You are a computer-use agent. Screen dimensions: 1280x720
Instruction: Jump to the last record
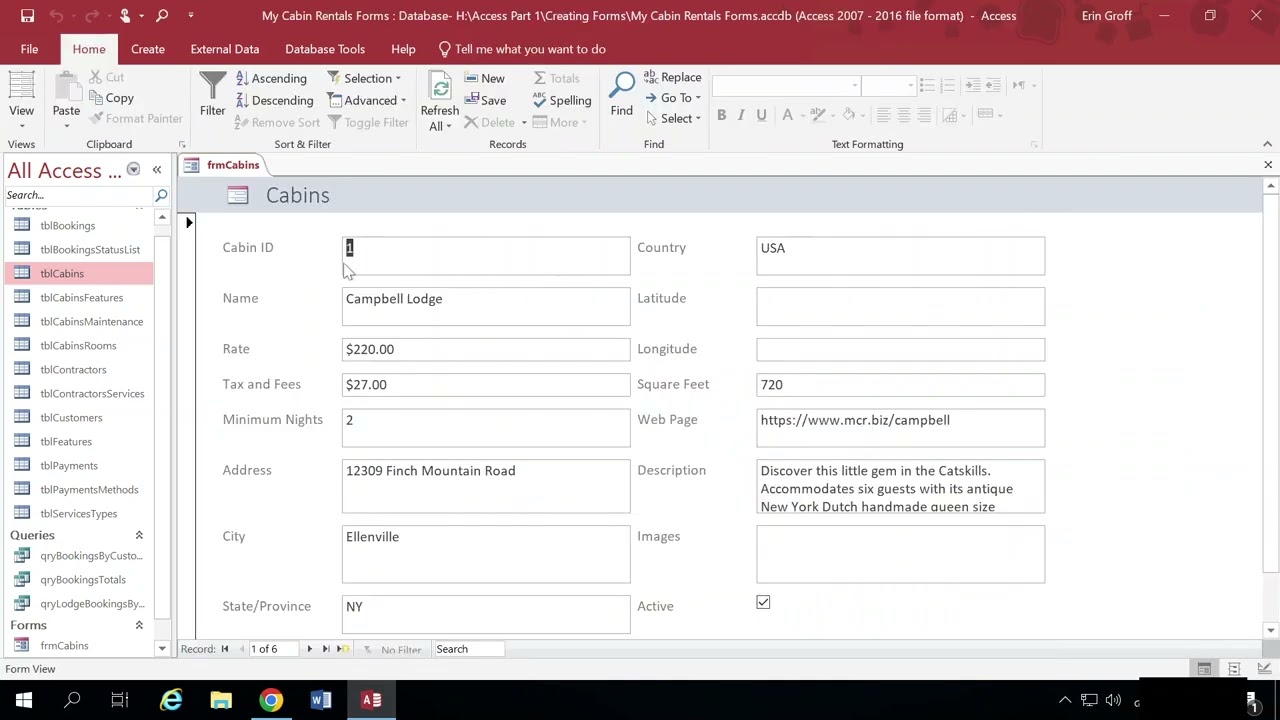click(x=325, y=649)
